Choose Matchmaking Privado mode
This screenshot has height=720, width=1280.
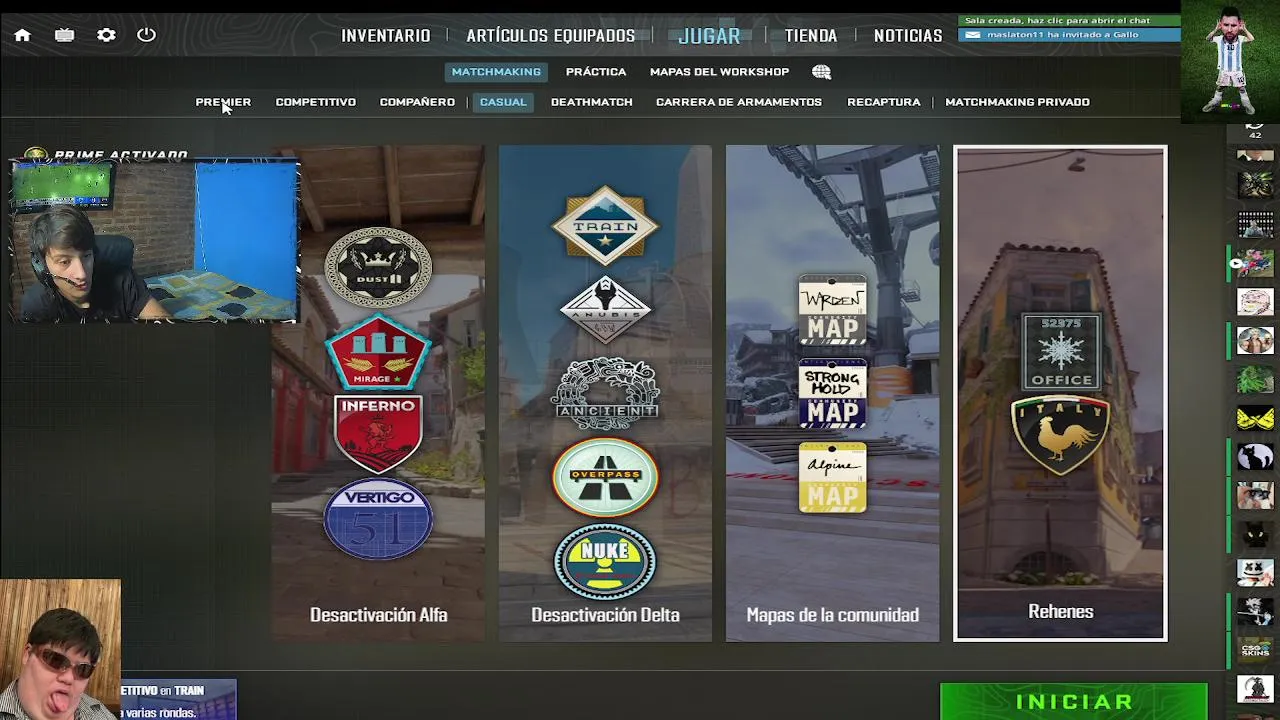pos(1017,102)
